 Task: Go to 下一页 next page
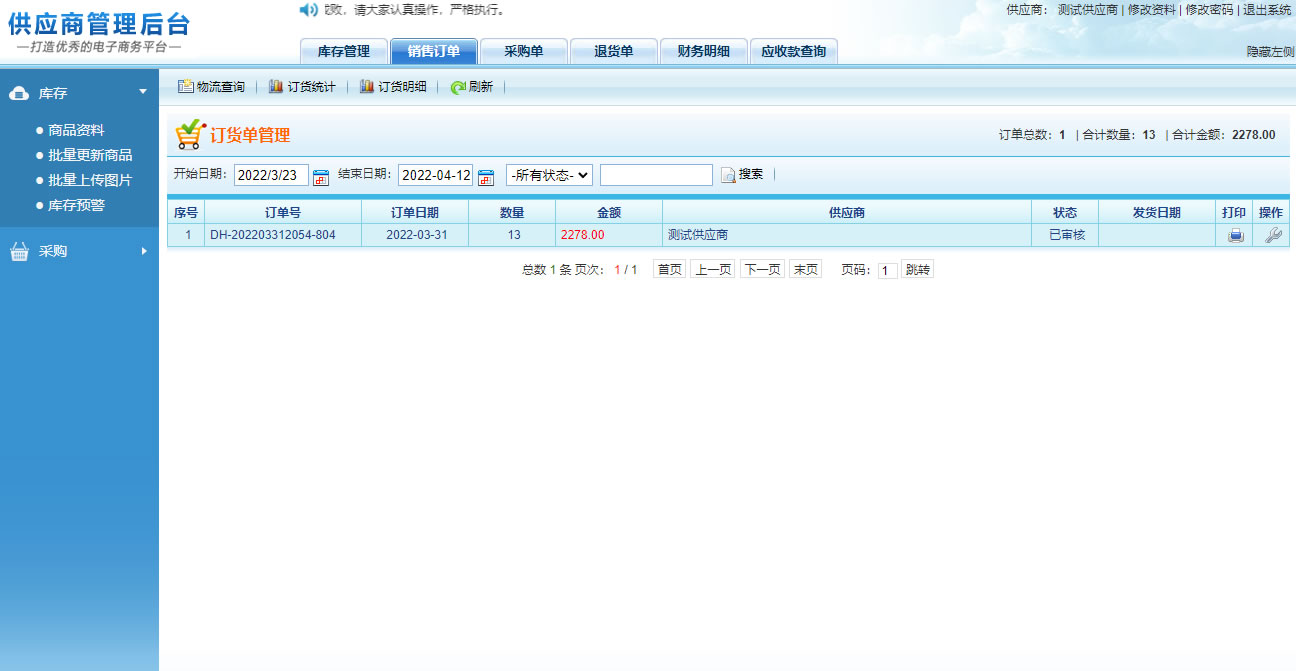coord(762,270)
